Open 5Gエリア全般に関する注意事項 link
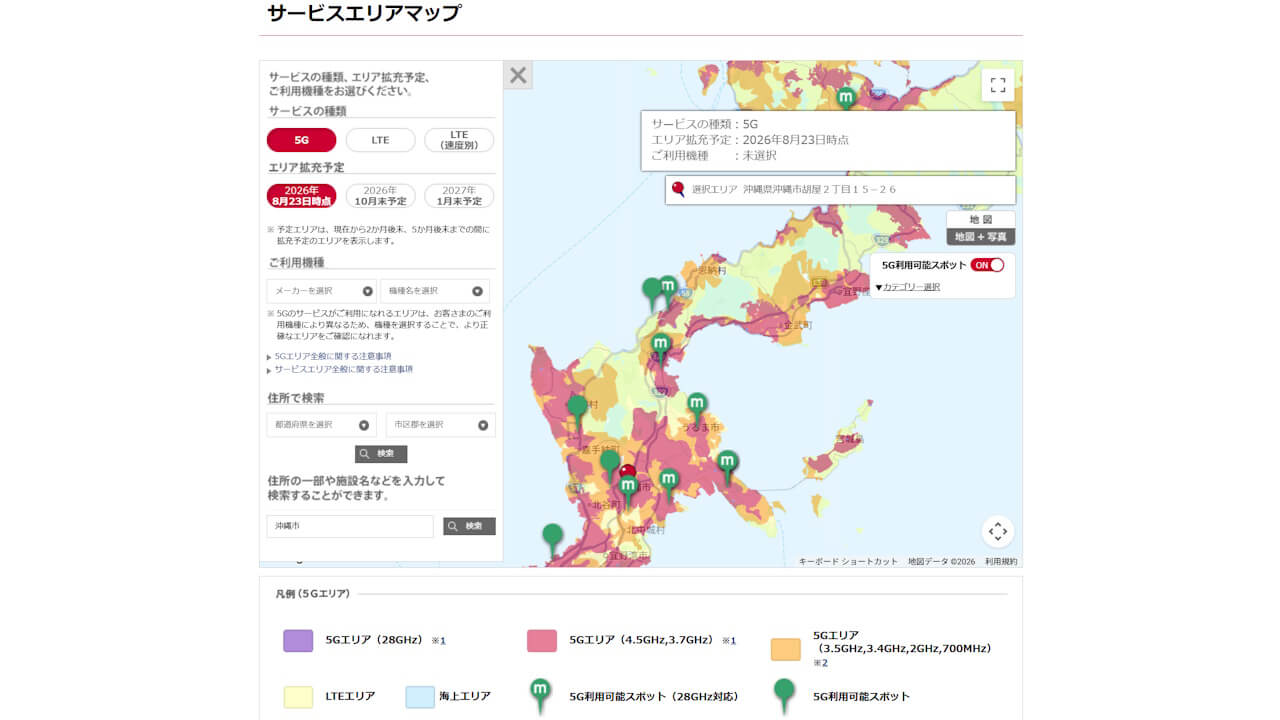Viewport: 1280px width, 720px height. click(333, 356)
